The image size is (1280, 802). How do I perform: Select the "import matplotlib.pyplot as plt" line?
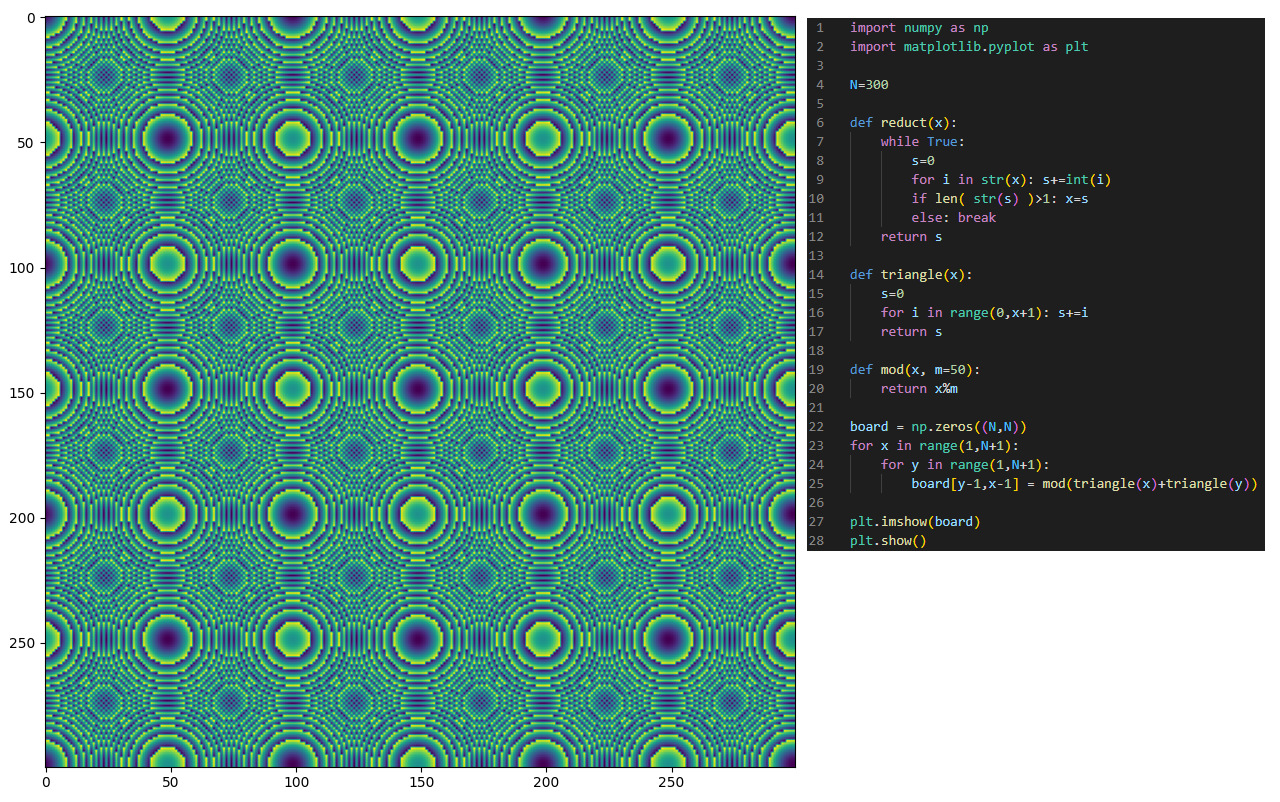point(969,47)
